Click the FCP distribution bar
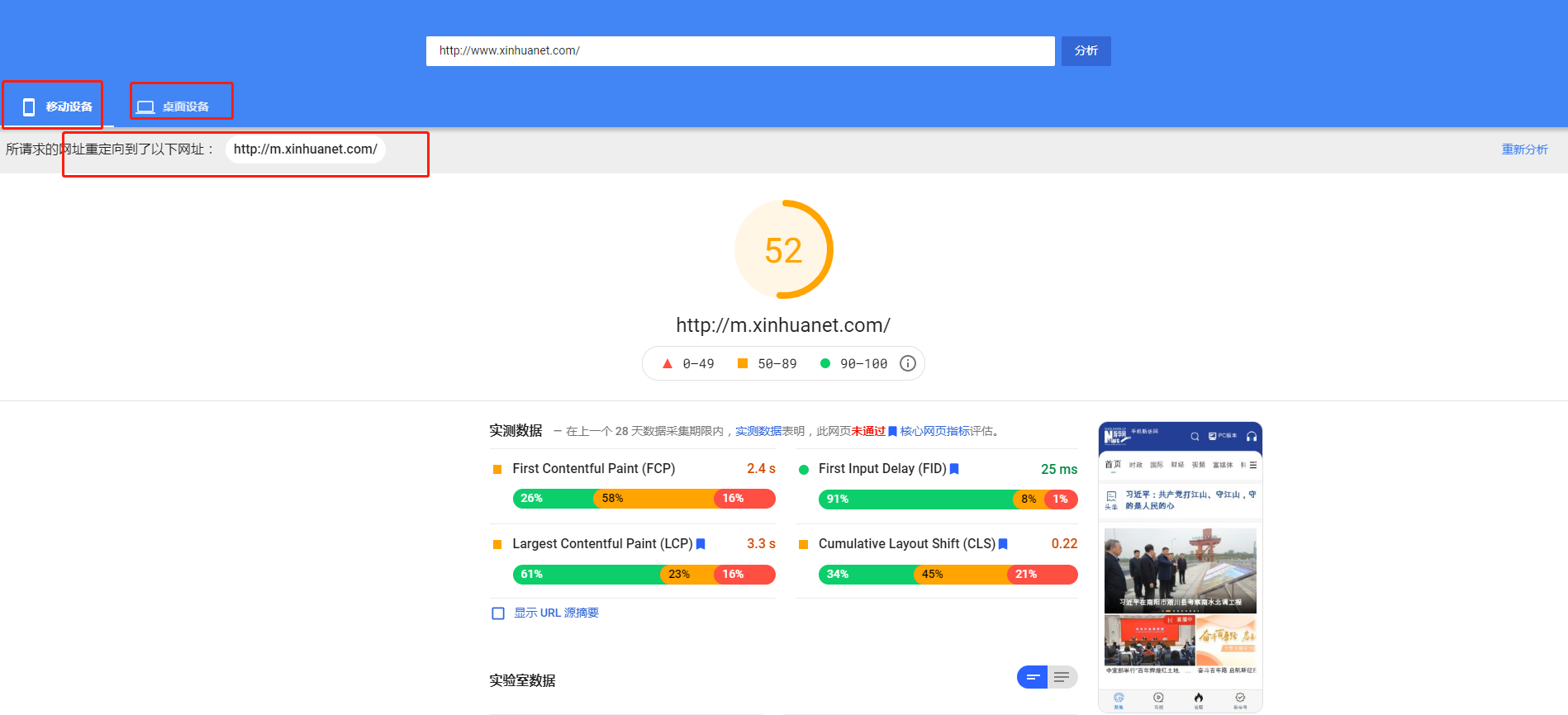Viewport: 1568px width, 715px height. (x=644, y=499)
